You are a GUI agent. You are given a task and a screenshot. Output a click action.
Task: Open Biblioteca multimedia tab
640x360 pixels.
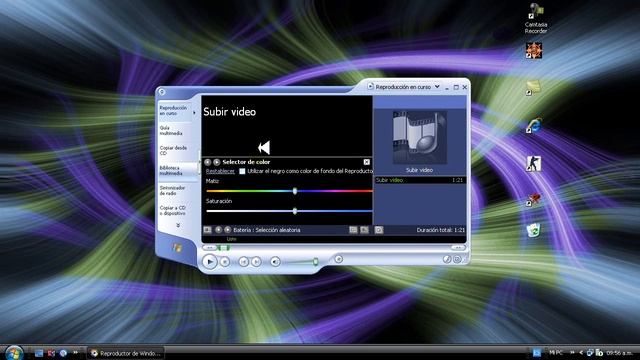[x=176, y=171]
